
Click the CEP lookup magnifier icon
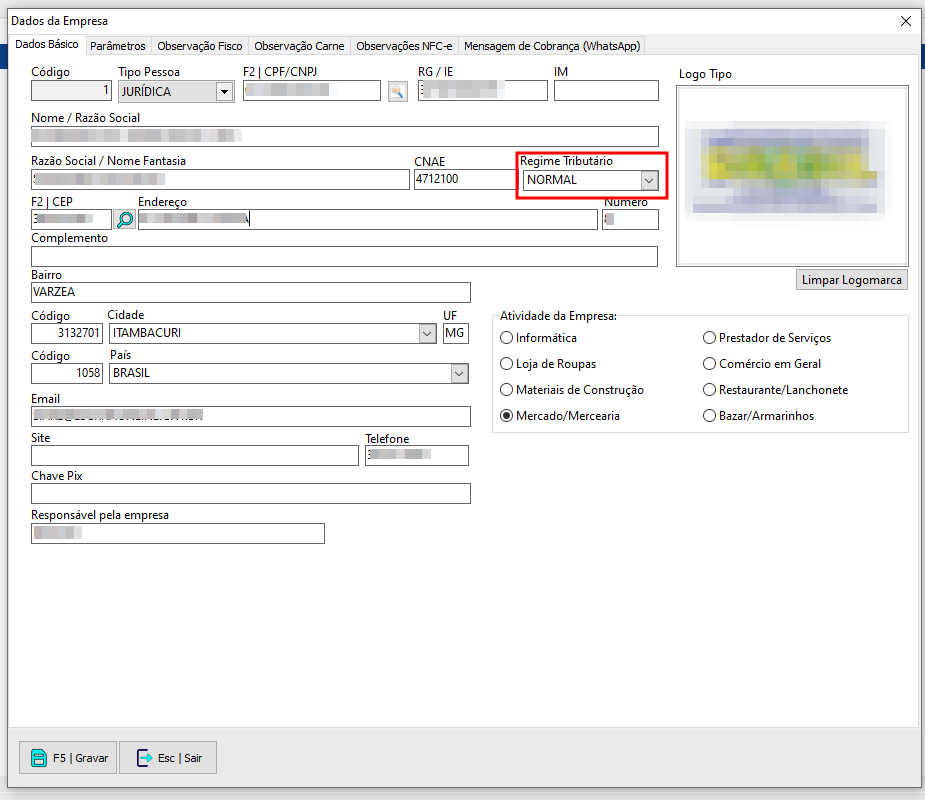point(125,219)
